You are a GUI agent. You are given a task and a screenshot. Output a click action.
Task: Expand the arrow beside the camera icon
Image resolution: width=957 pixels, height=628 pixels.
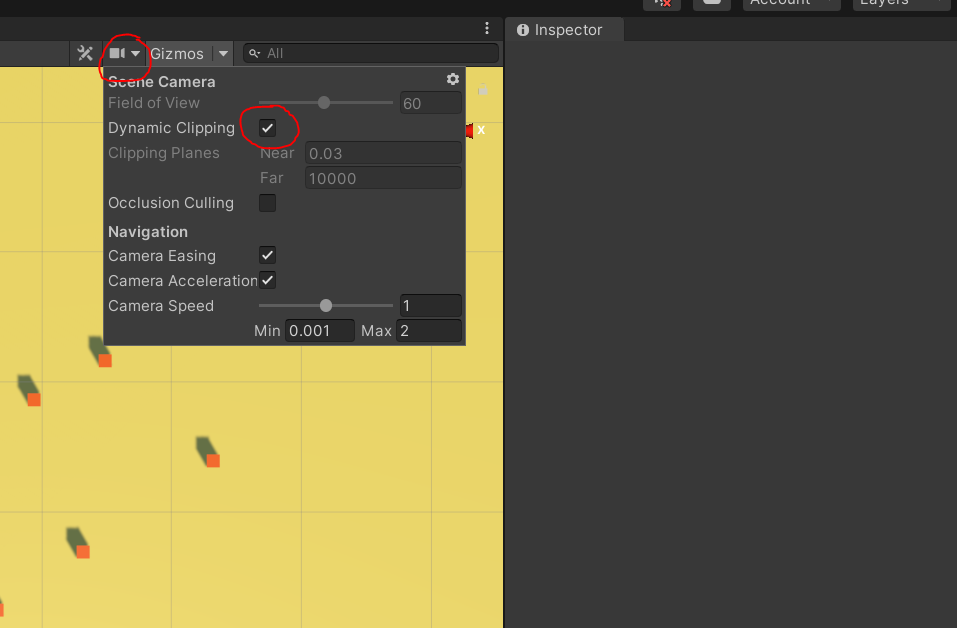[x=136, y=53]
